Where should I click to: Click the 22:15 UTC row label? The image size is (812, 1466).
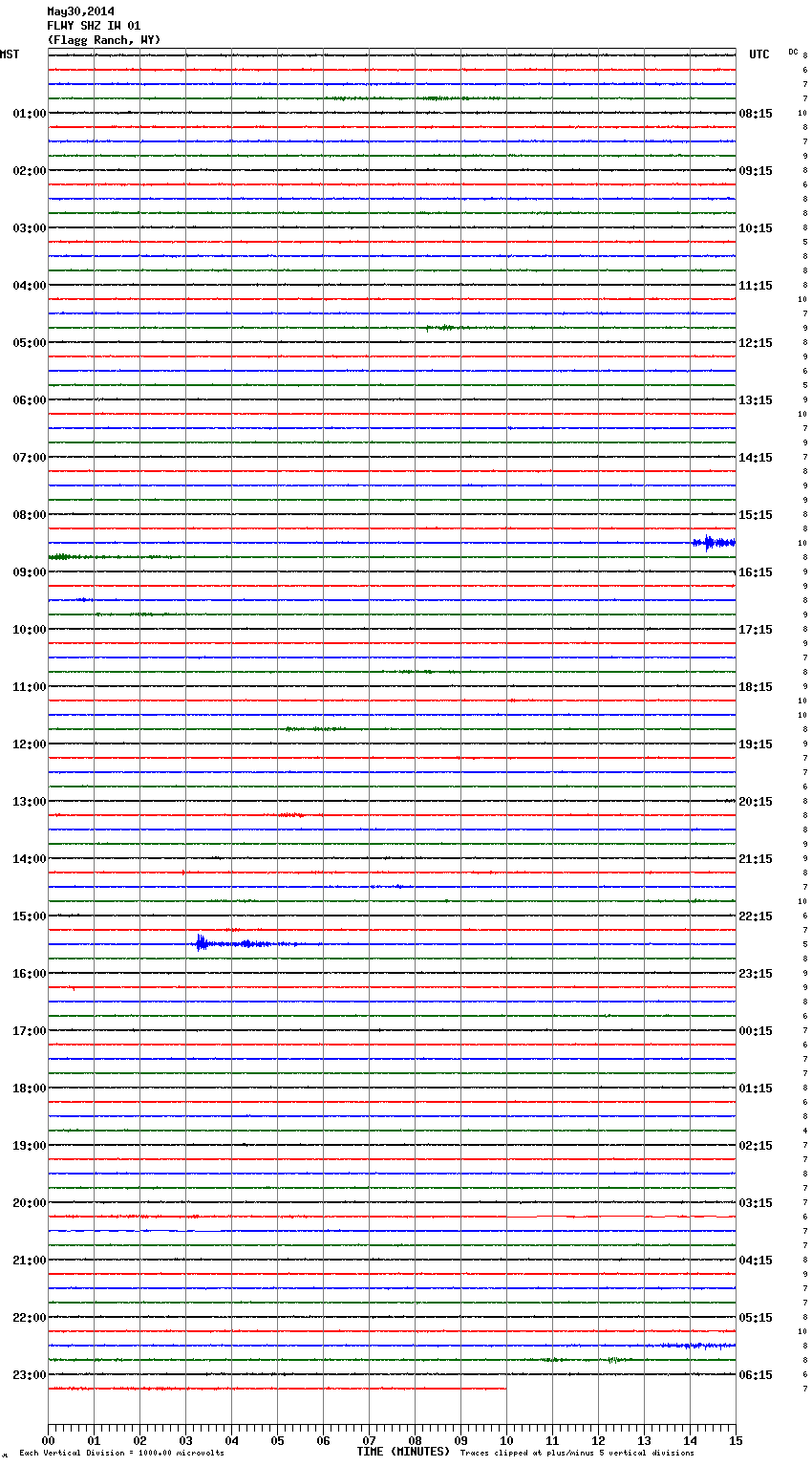pos(756,916)
